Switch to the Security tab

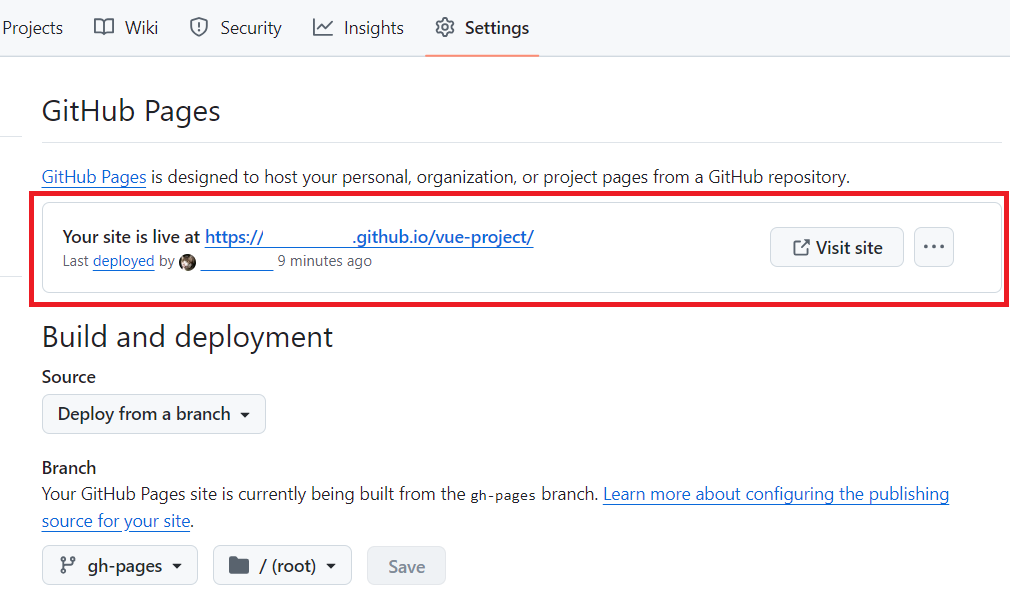(x=235, y=28)
